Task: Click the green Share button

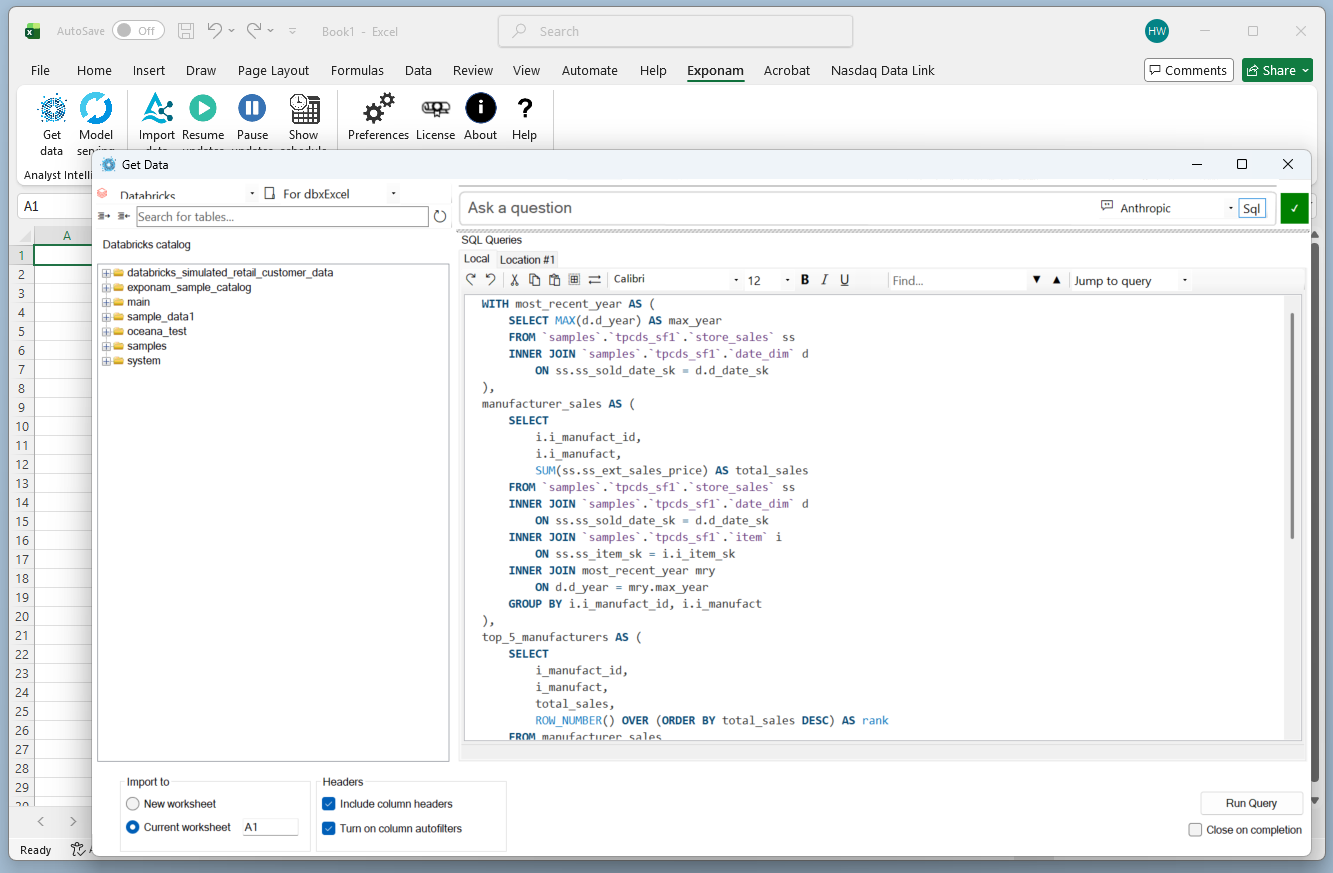Action: pyautogui.click(x=1277, y=70)
